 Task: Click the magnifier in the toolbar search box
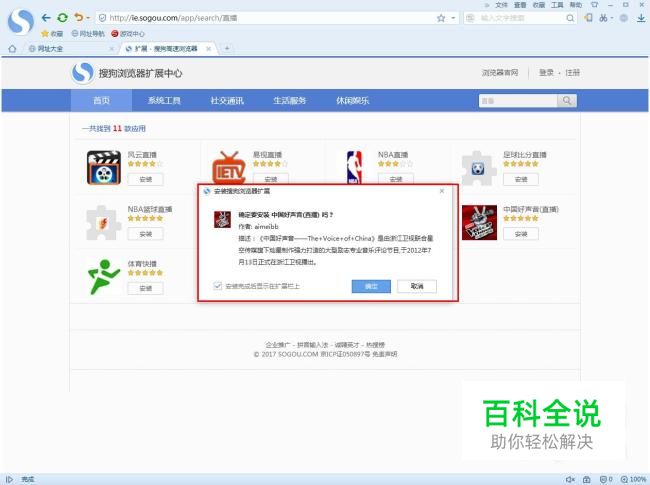point(570,18)
